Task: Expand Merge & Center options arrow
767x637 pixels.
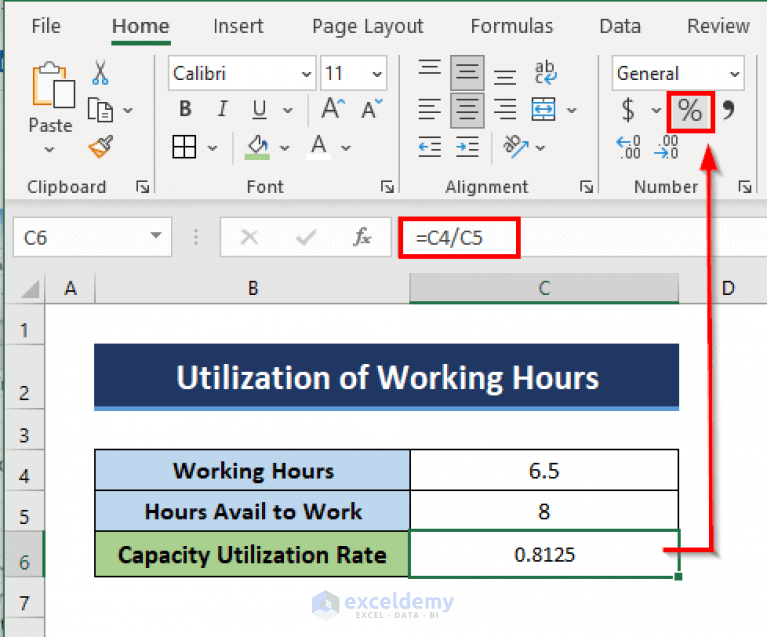Action: [571, 110]
